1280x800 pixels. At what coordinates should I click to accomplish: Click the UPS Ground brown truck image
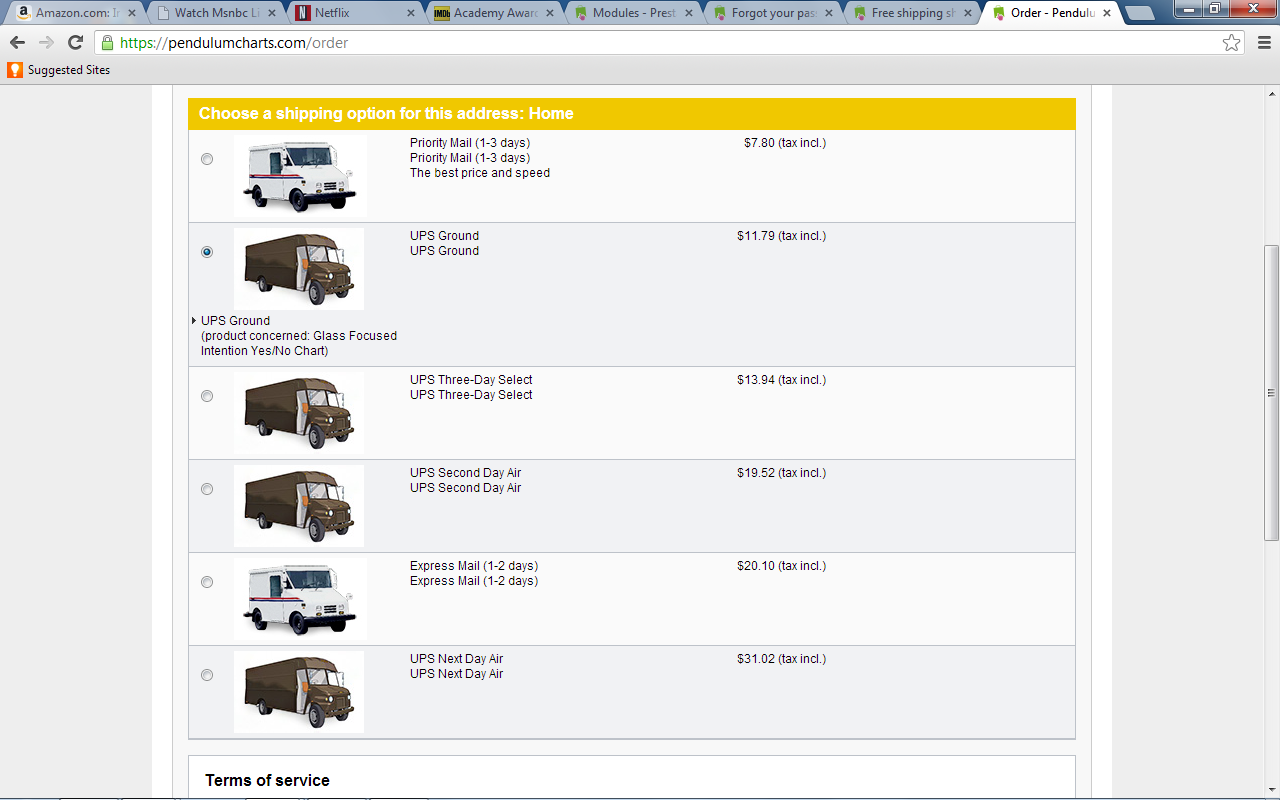pyautogui.click(x=299, y=269)
